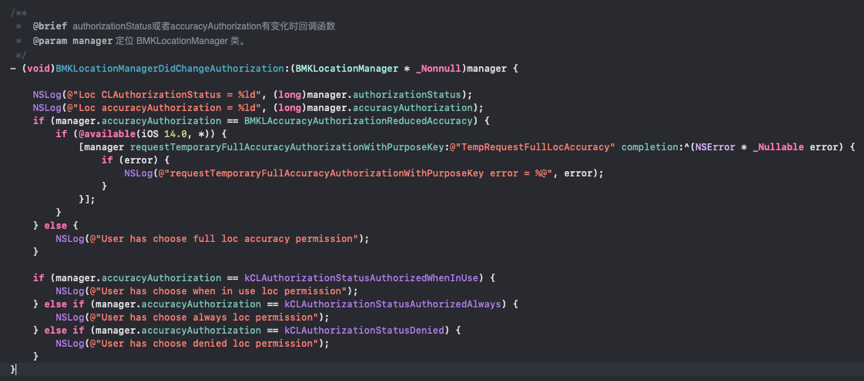Click the "Loc accuracyAuthorization = %ld" string
864x381 pixels.
[x=163, y=107]
